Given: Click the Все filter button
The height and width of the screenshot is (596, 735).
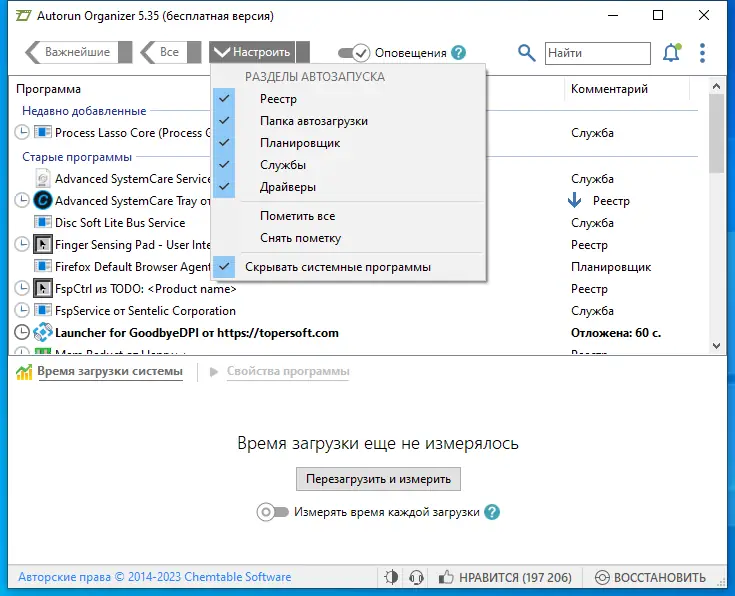Looking at the screenshot, I should (x=169, y=52).
